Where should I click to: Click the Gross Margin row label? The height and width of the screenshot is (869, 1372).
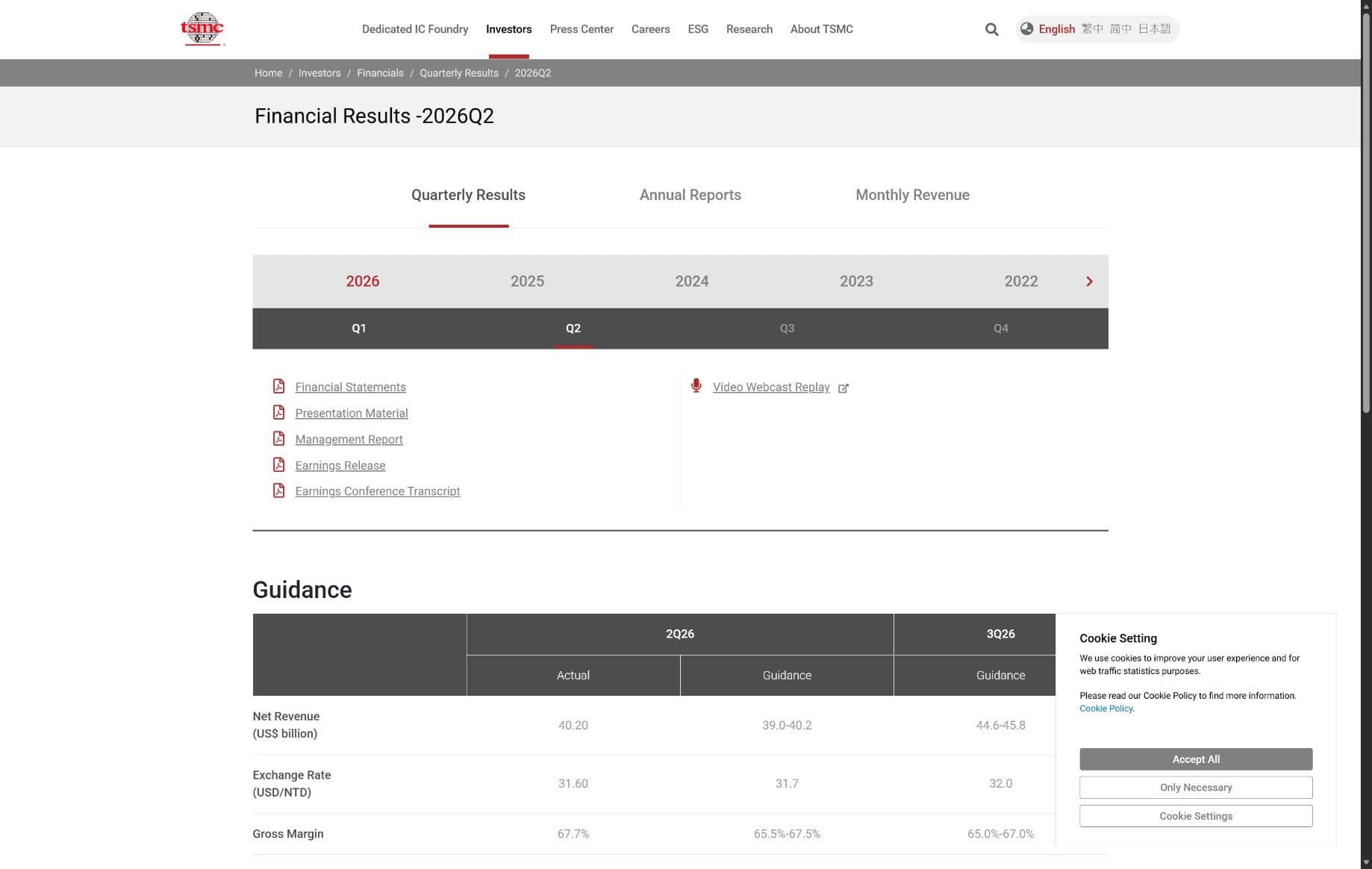point(288,834)
